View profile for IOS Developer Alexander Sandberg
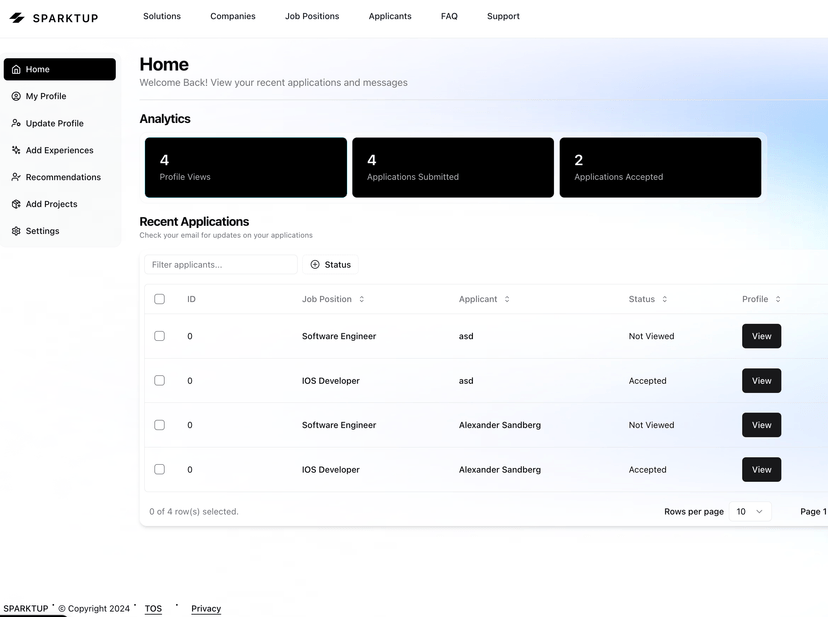Screen dimensions: 828x617 click(x=761, y=469)
